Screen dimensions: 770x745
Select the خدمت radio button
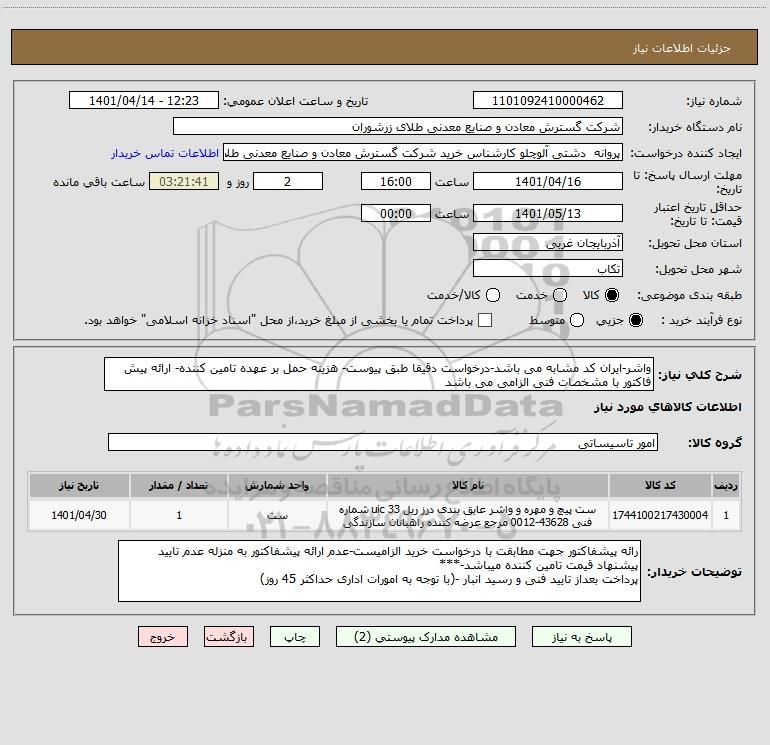[560, 295]
